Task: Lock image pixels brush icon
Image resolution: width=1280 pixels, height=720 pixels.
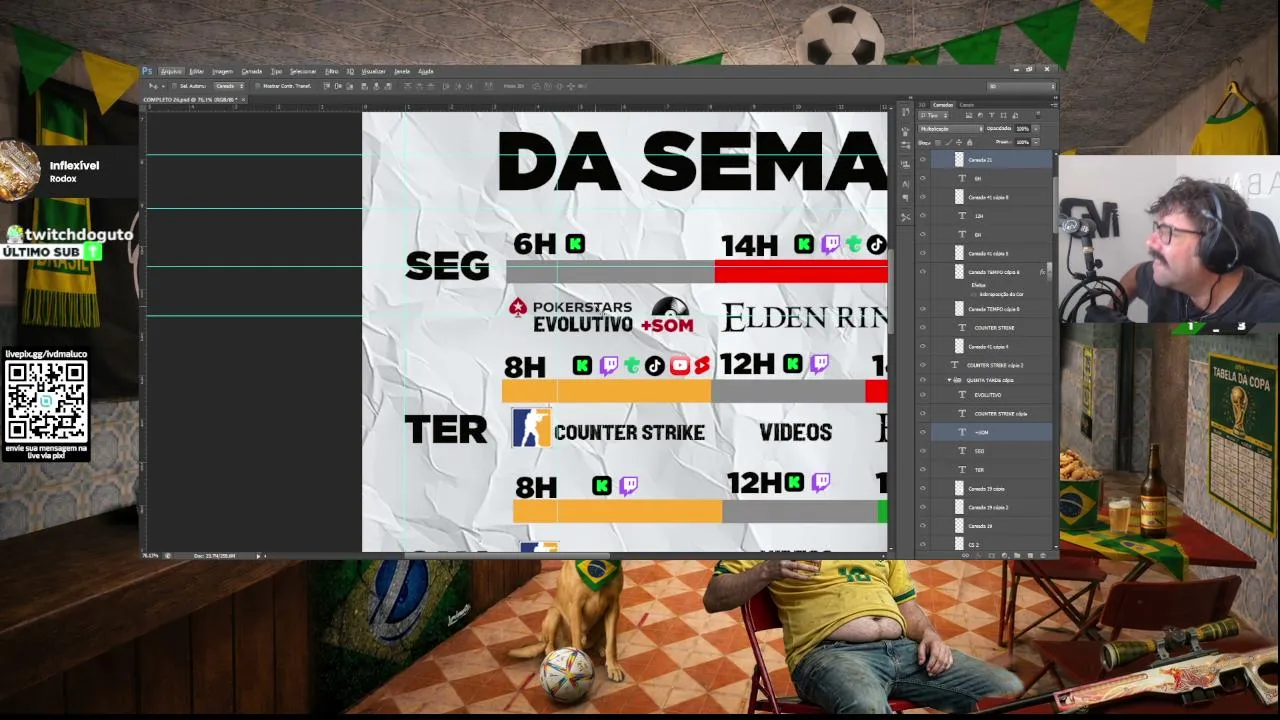Action: coord(948,142)
